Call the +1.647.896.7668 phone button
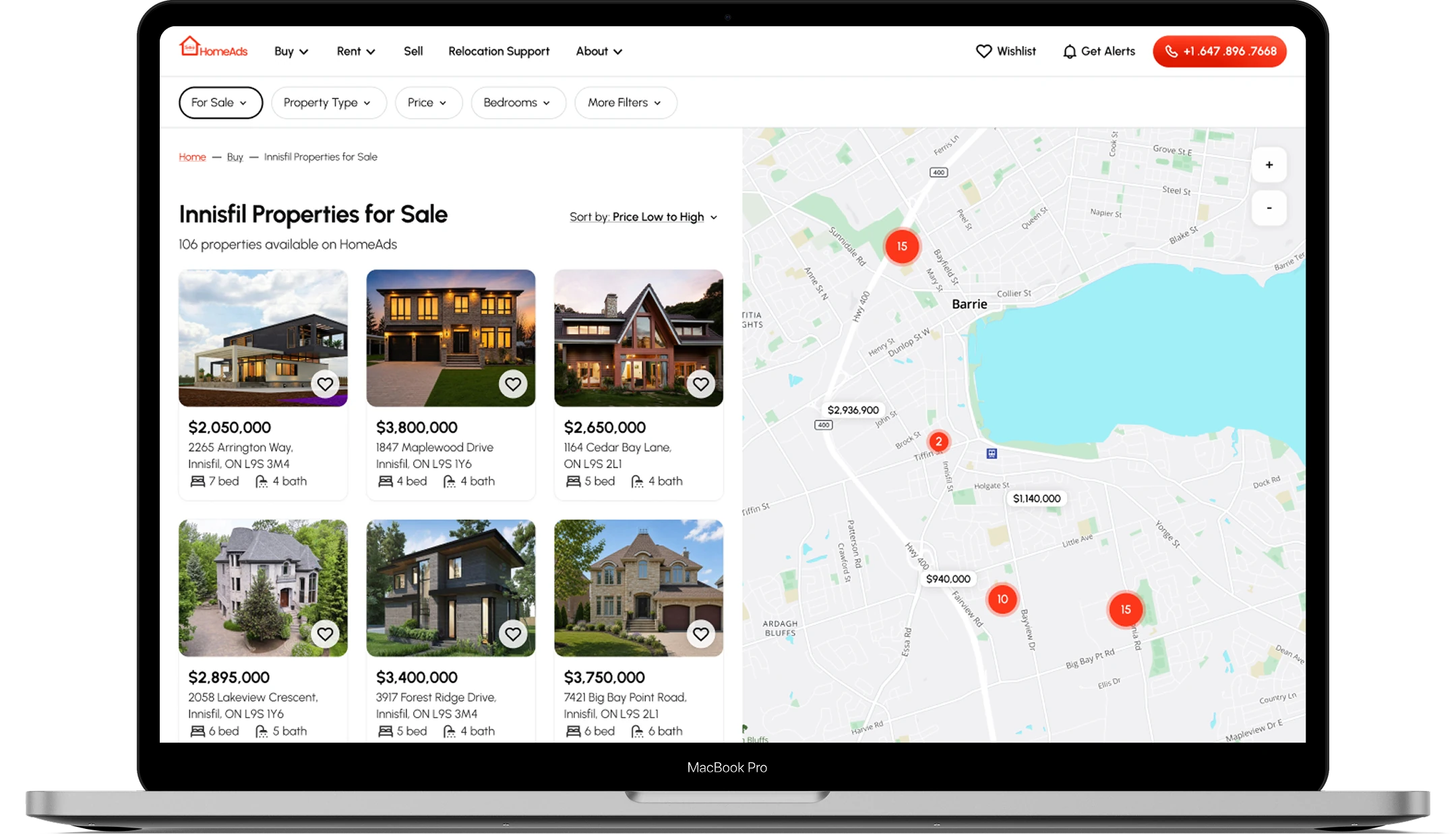The image size is (1456, 835). click(x=1219, y=51)
